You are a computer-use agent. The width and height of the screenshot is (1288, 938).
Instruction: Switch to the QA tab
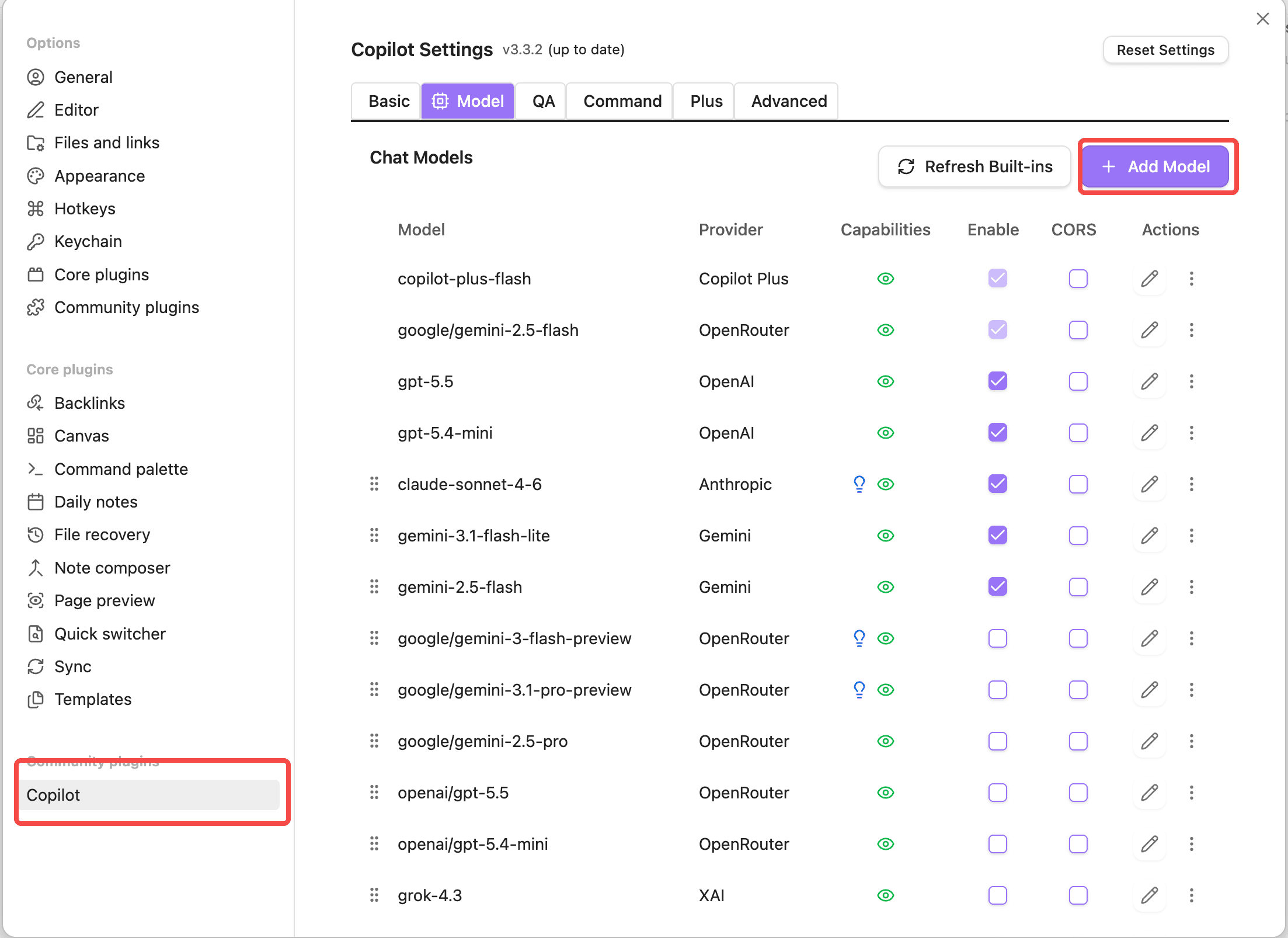pyautogui.click(x=541, y=101)
